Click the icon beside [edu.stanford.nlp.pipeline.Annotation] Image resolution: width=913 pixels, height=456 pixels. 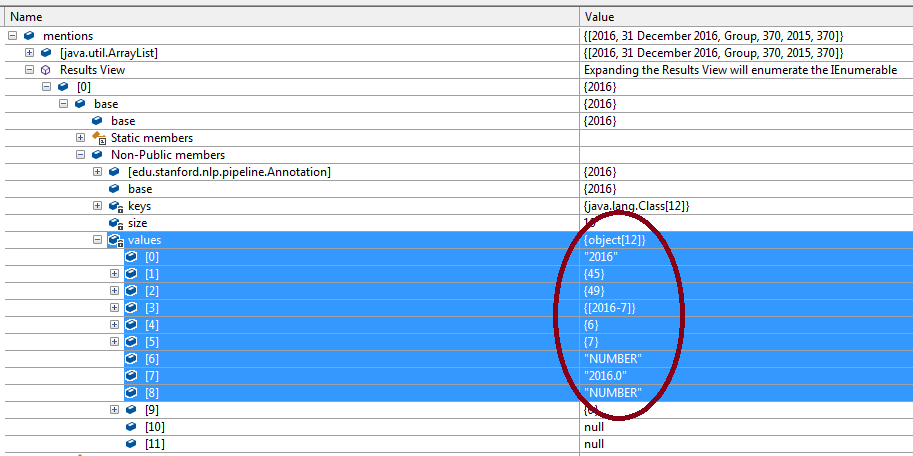tap(114, 172)
